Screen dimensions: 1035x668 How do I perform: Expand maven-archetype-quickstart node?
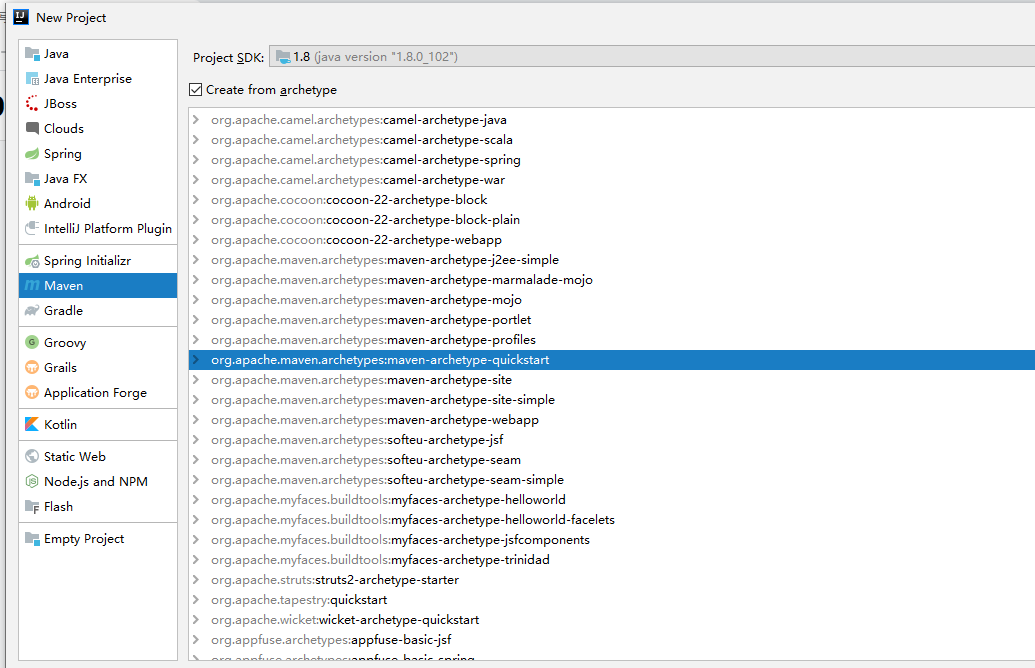196,360
